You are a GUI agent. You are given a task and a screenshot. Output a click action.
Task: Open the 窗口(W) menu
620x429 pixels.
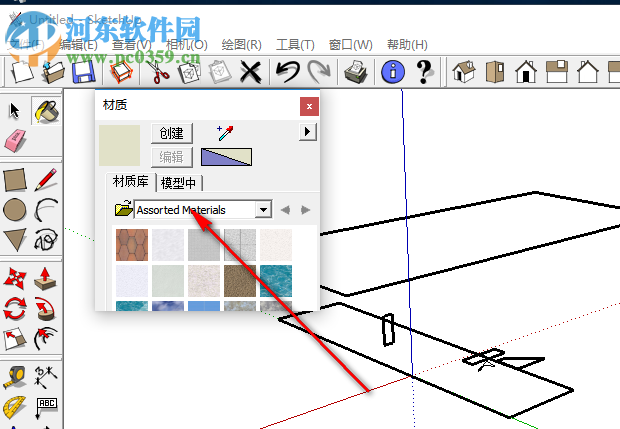pyautogui.click(x=350, y=45)
